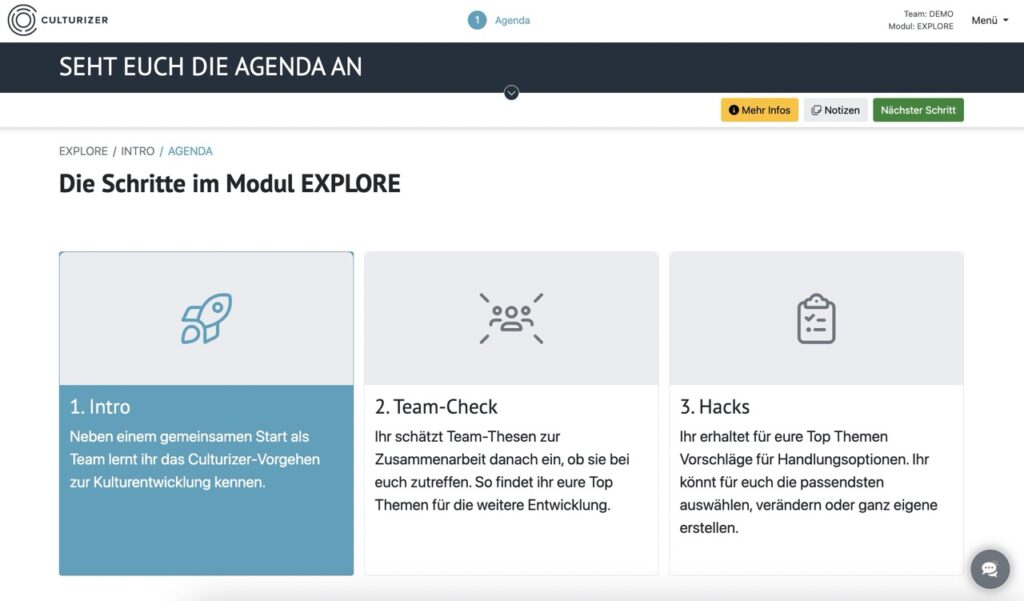Click the Team: DEMO label
The height and width of the screenshot is (601, 1024).
coord(928,14)
